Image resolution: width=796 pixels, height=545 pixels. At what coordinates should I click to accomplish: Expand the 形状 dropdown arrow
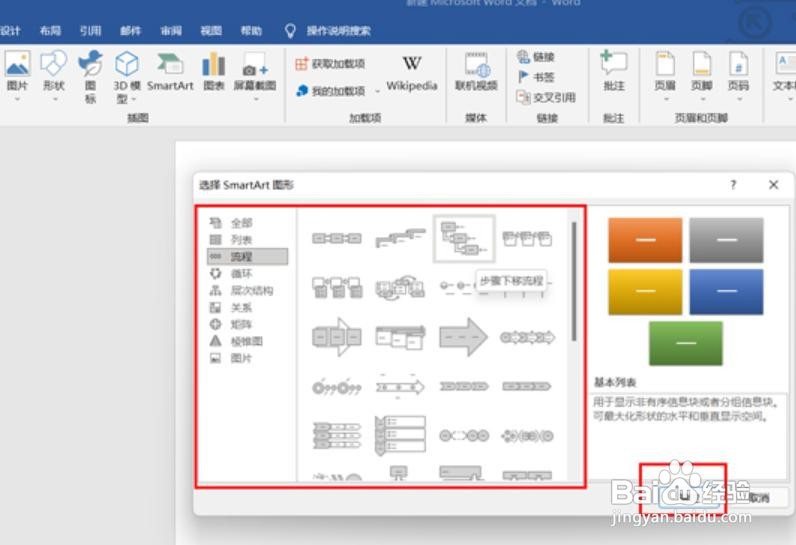55,99
